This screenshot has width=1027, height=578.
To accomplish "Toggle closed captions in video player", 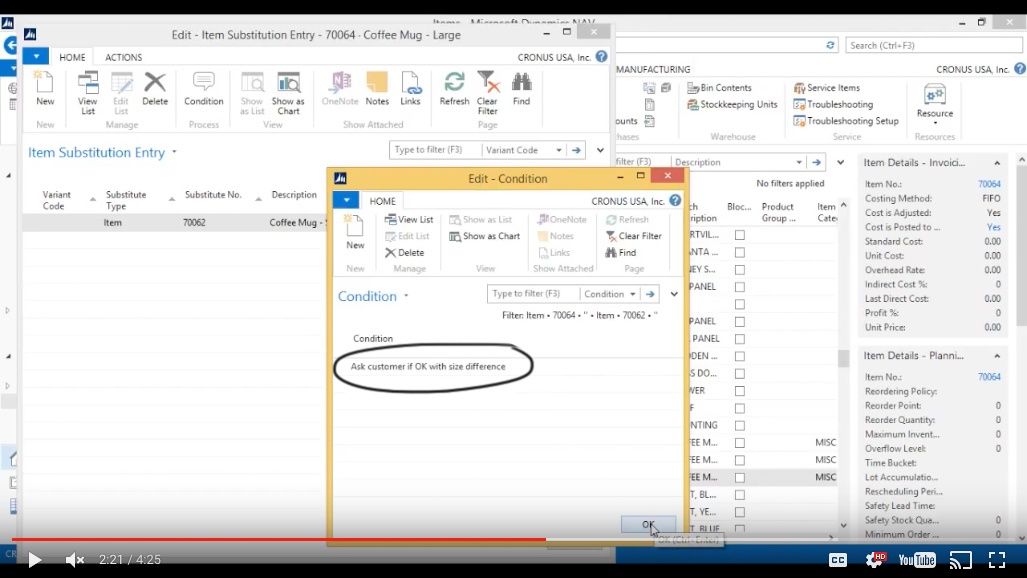I will pyautogui.click(x=838, y=560).
